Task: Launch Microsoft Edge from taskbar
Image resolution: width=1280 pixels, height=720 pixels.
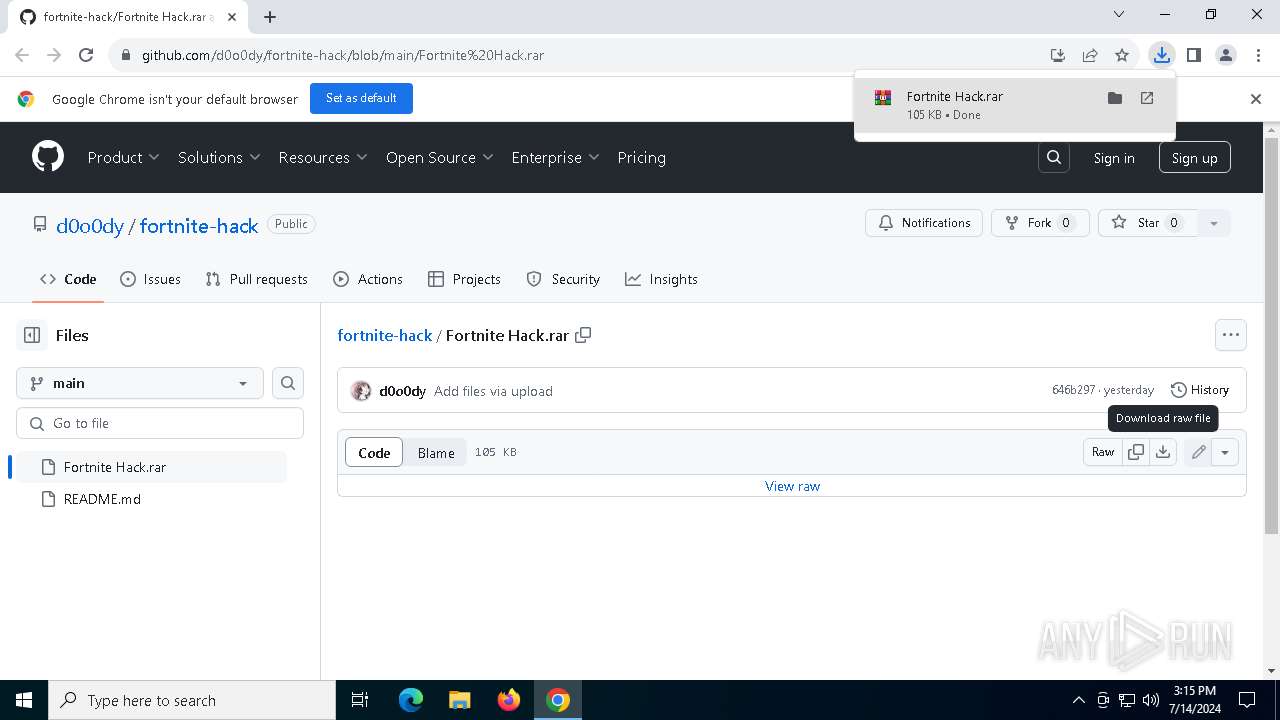Action: (411, 700)
